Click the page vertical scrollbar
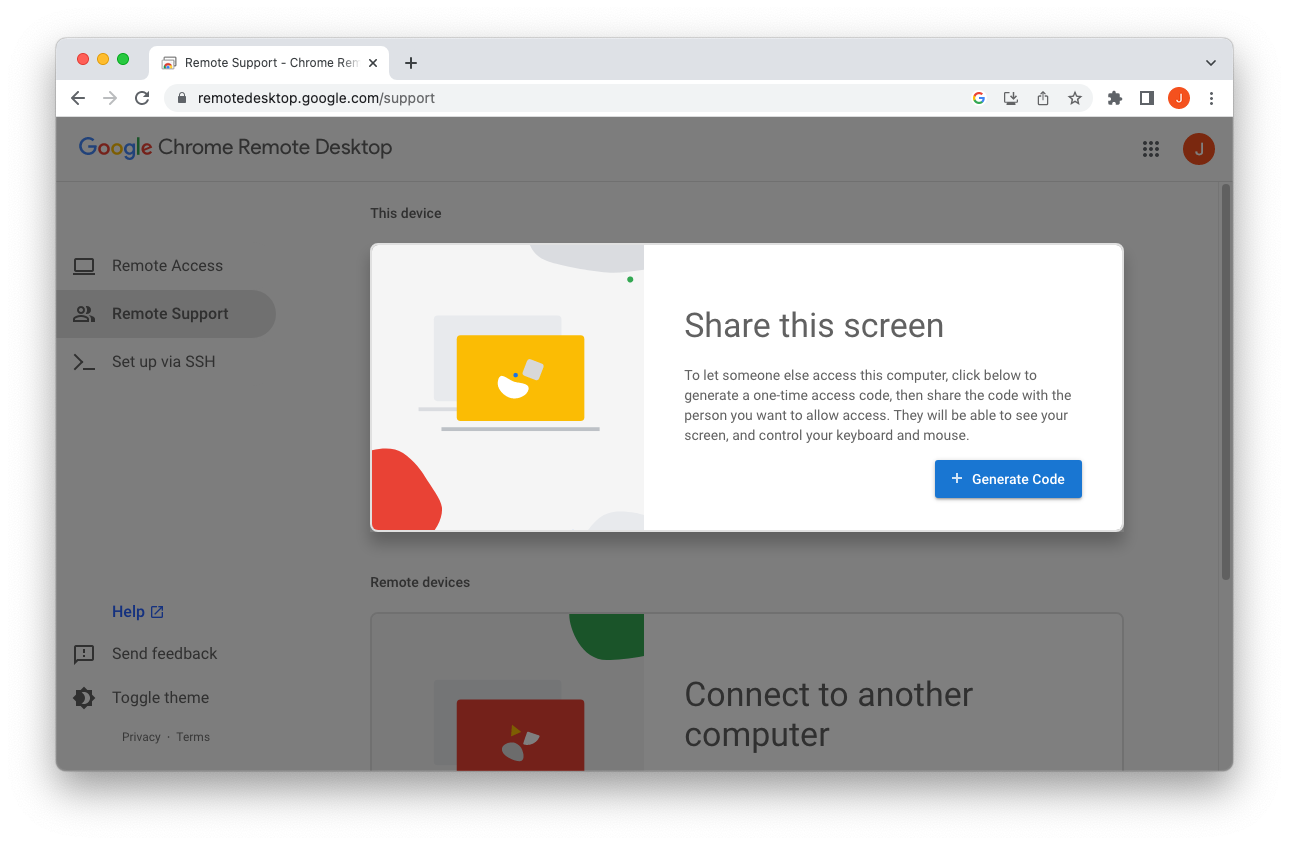This screenshot has width=1289, height=845. tap(1225, 381)
